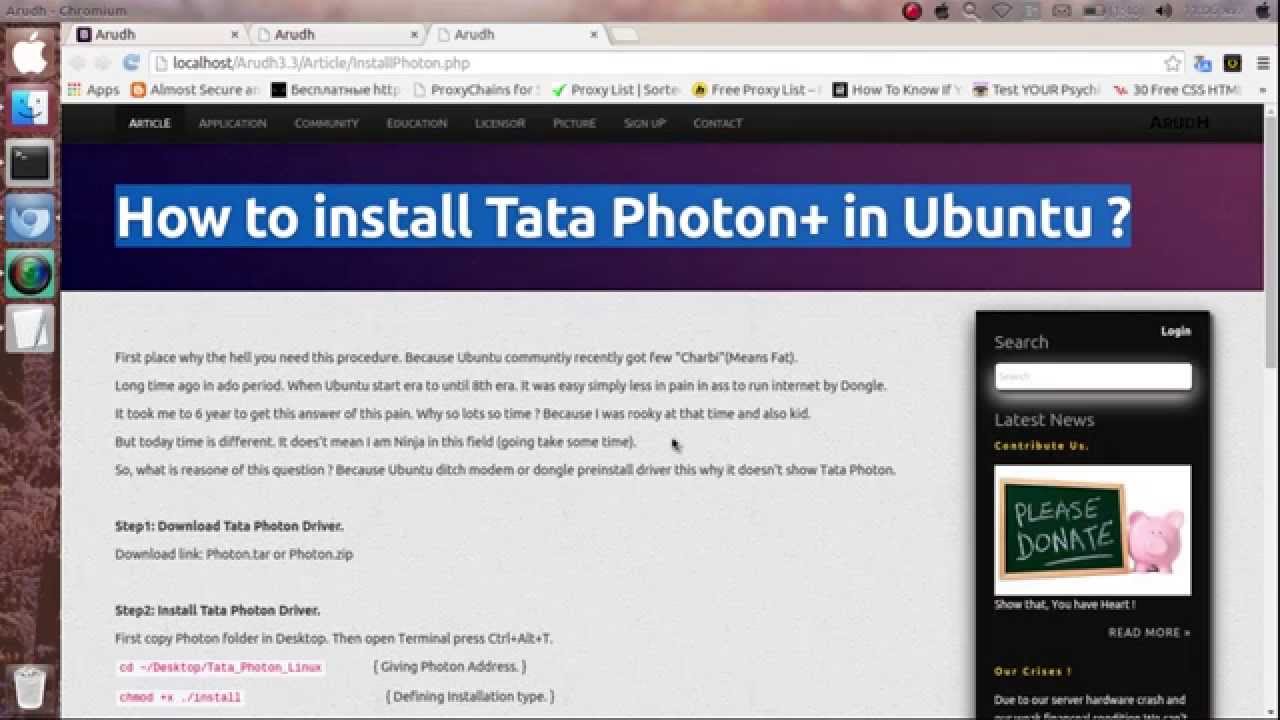Open the colorful globe lens dock icon
The image size is (1280, 720).
[30, 273]
